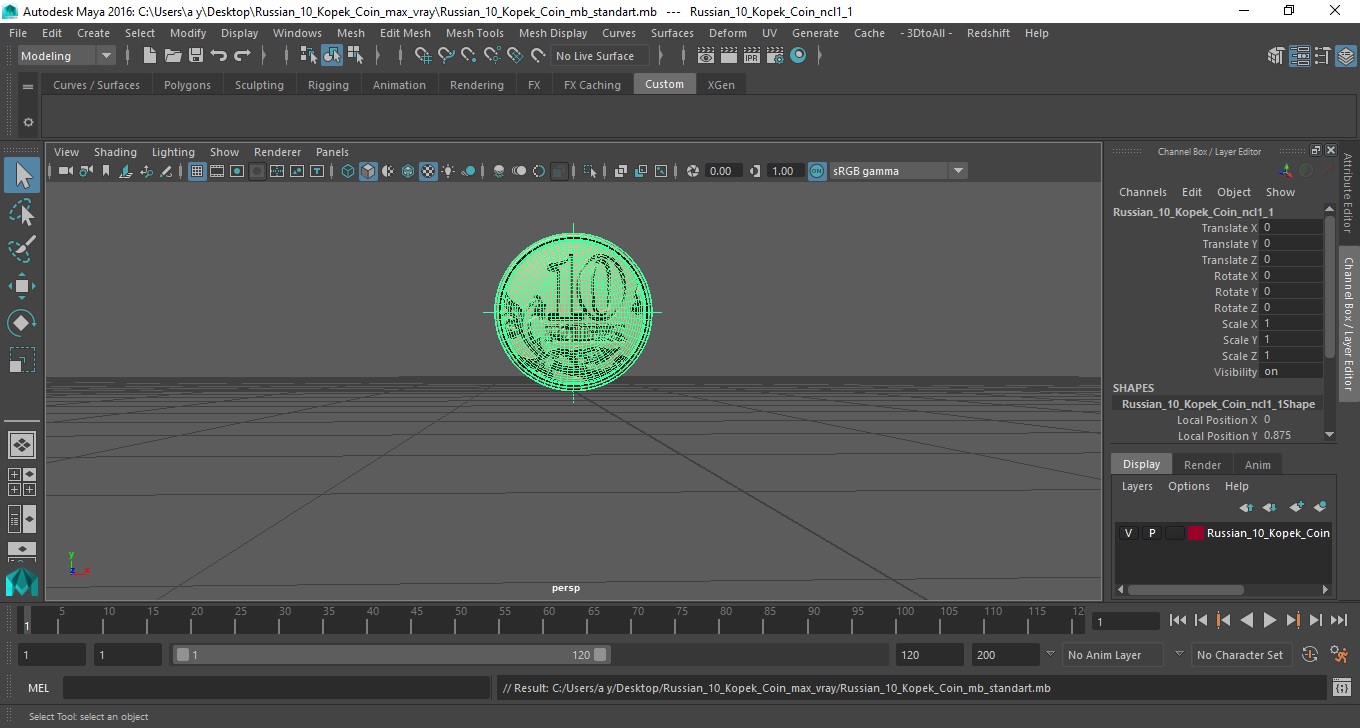The image size is (1360, 728).
Task: Select by hierarchy mode icon
Action: pyautogui.click(x=308, y=56)
